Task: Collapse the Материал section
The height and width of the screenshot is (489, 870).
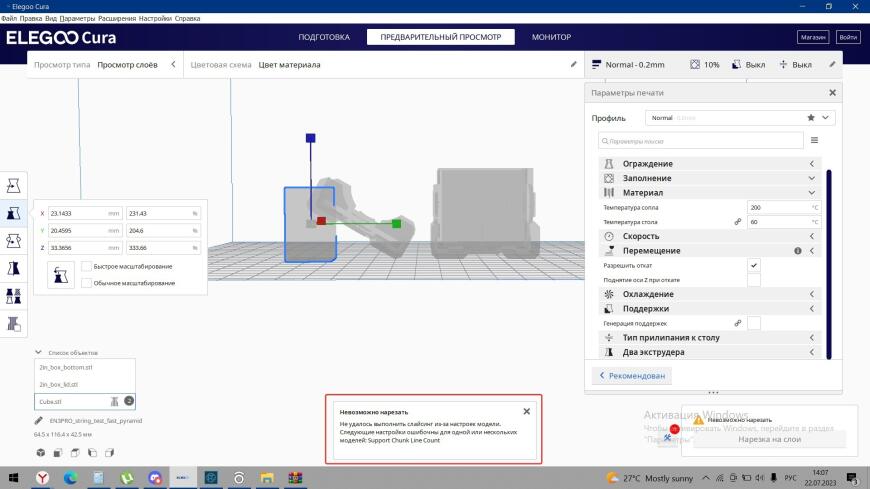Action: tap(710, 193)
